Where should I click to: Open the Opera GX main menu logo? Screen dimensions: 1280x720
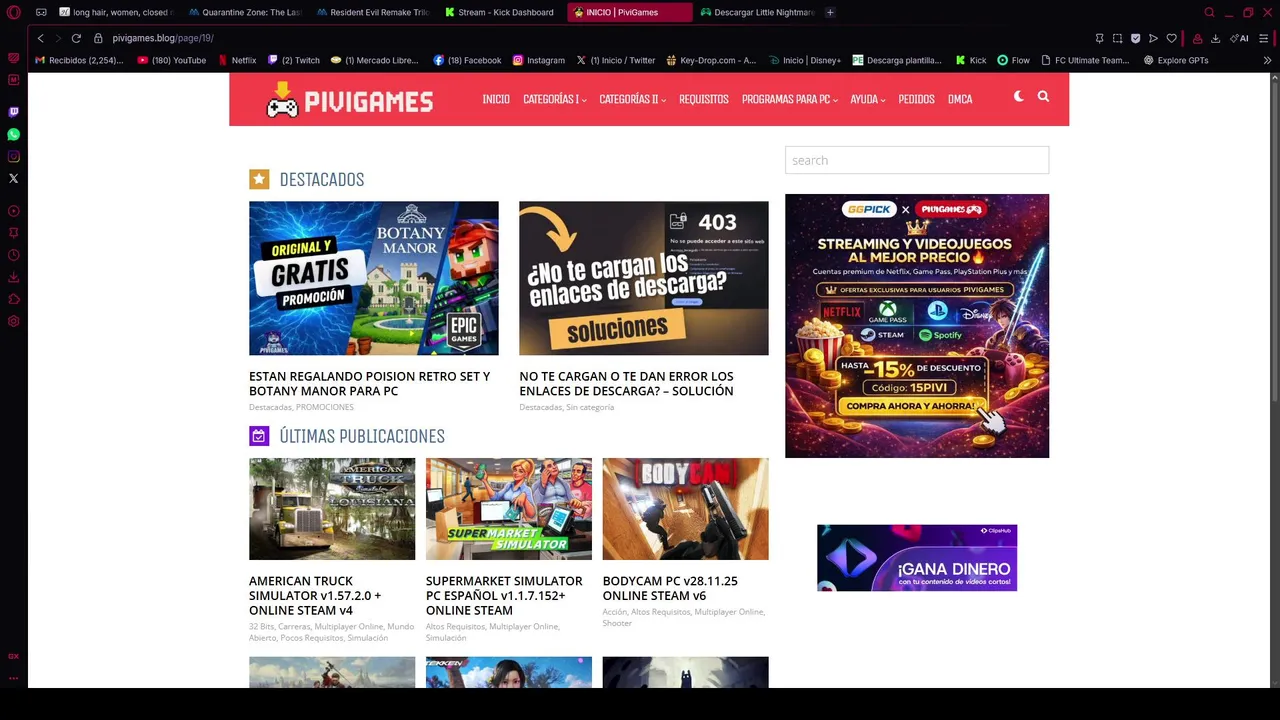[14, 12]
